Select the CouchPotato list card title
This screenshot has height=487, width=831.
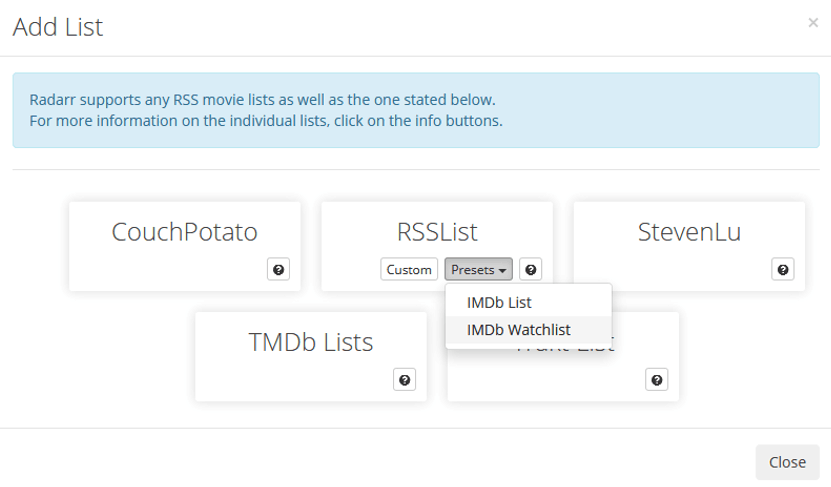point(184,232)
